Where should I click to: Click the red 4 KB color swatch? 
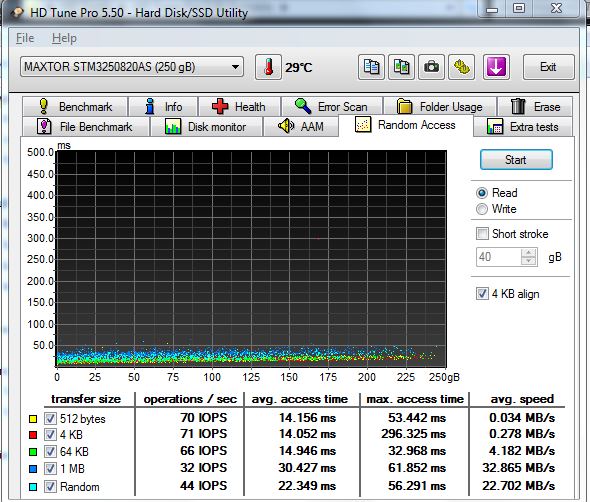click(33, 435)
